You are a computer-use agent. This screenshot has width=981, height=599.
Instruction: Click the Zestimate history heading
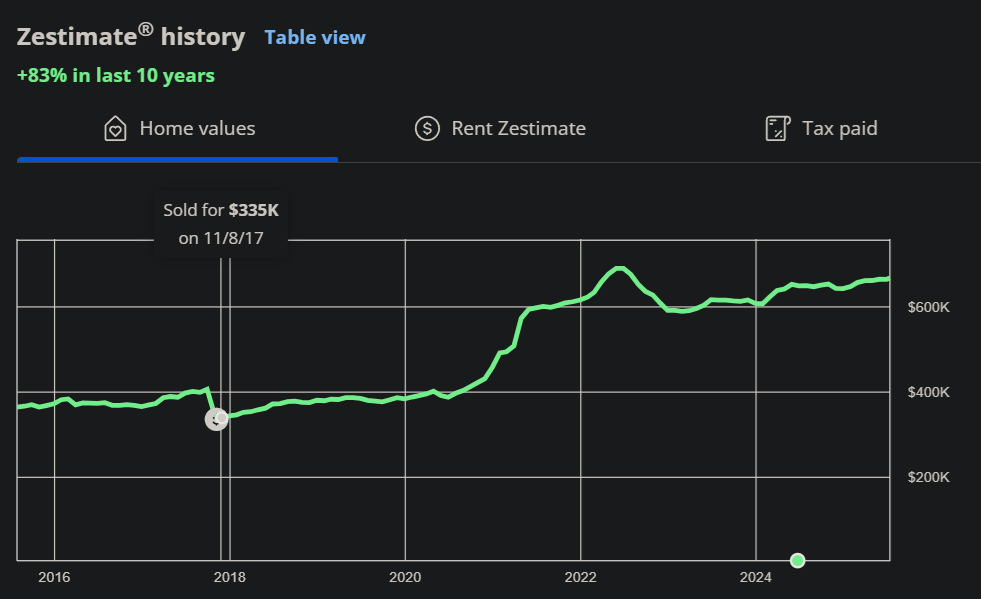(131, 36)
